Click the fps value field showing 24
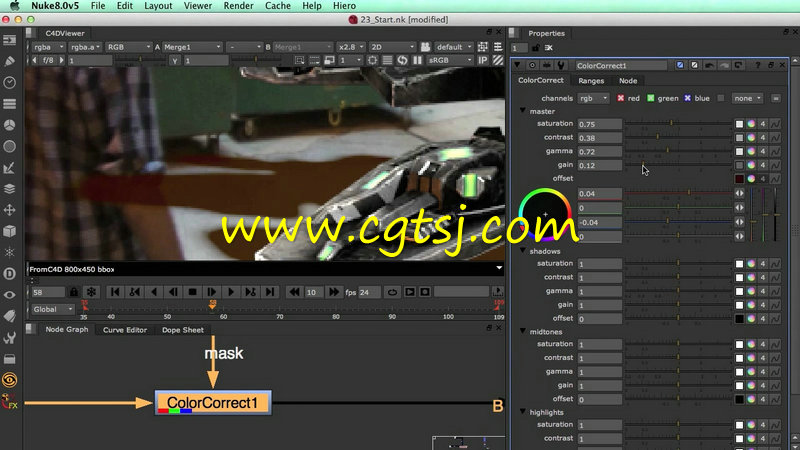This screenshot has width=800, height=450. [x=369, y=292]
